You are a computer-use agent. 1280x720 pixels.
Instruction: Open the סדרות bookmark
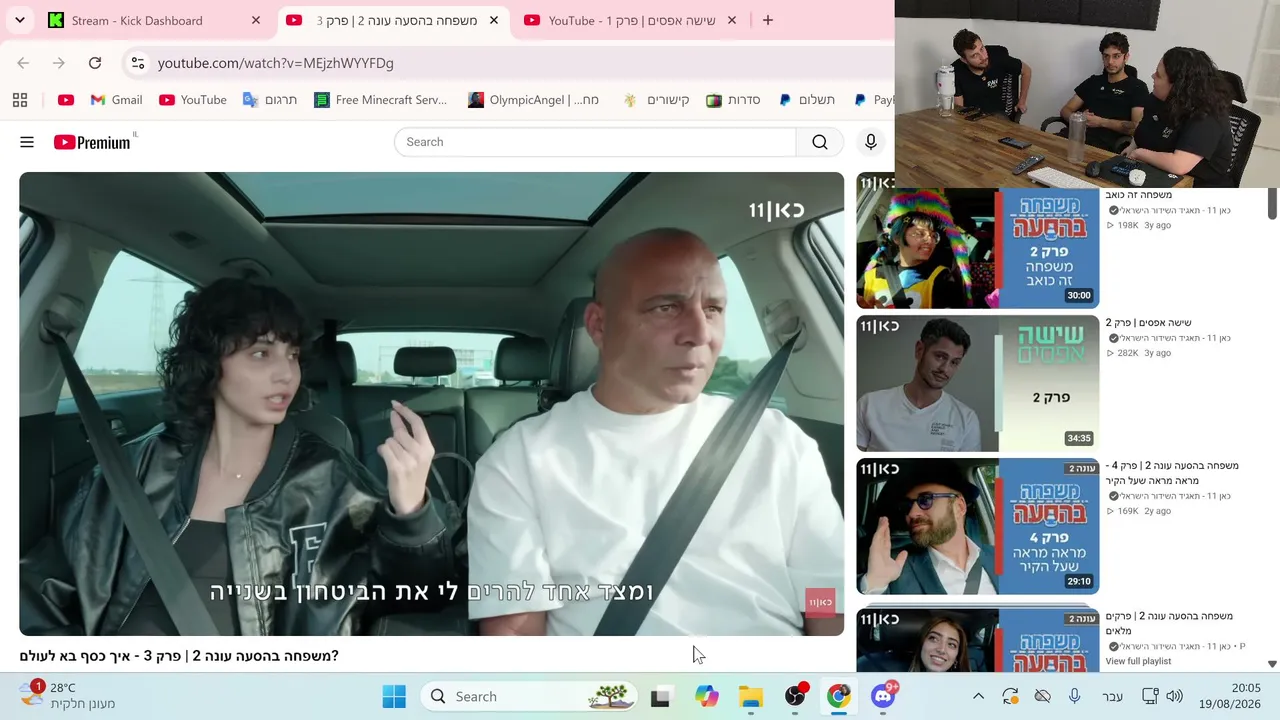[x=733, y=100]
